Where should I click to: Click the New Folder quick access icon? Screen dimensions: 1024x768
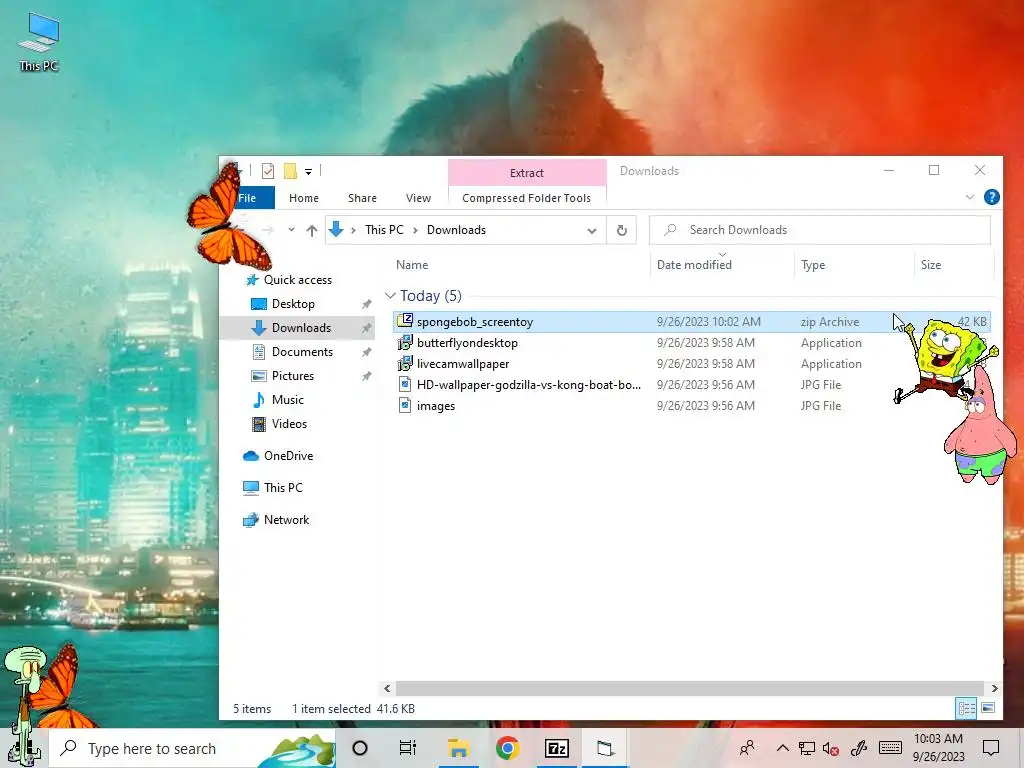pos(290,171)
